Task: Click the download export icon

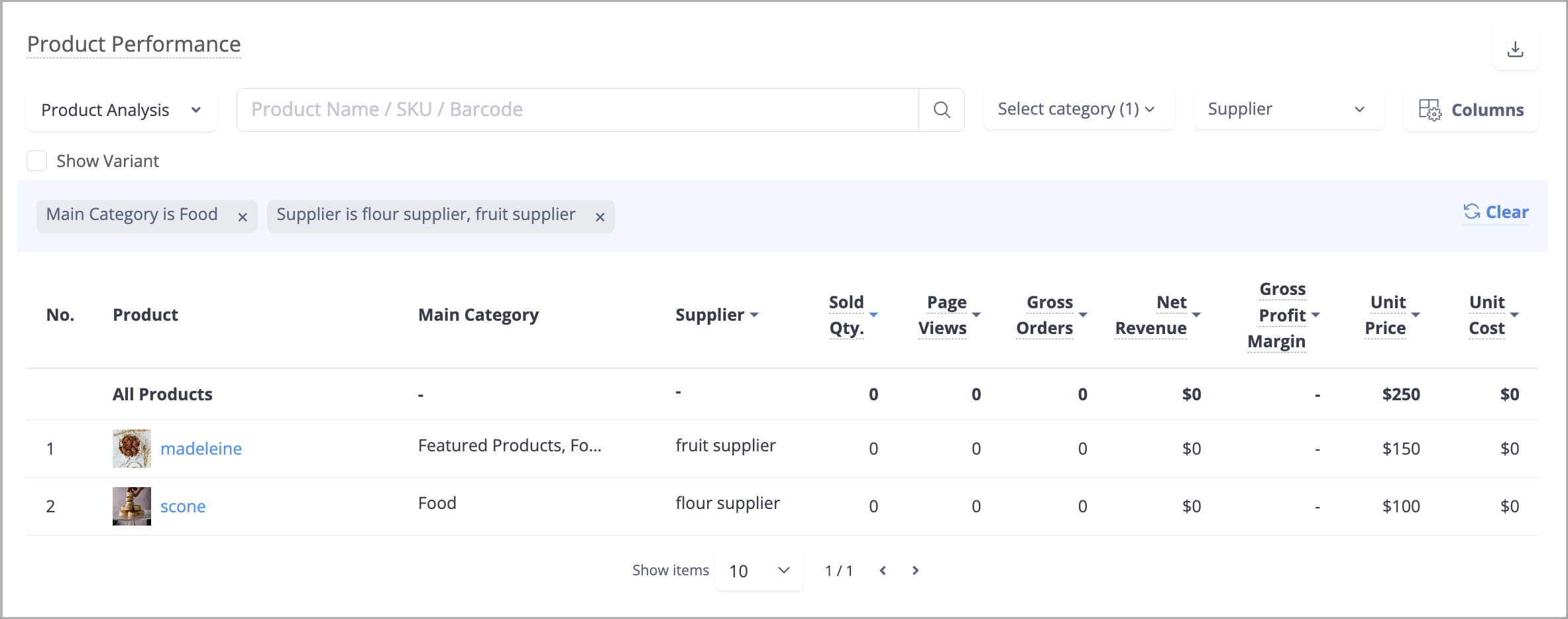Action: pos(1515,49)
